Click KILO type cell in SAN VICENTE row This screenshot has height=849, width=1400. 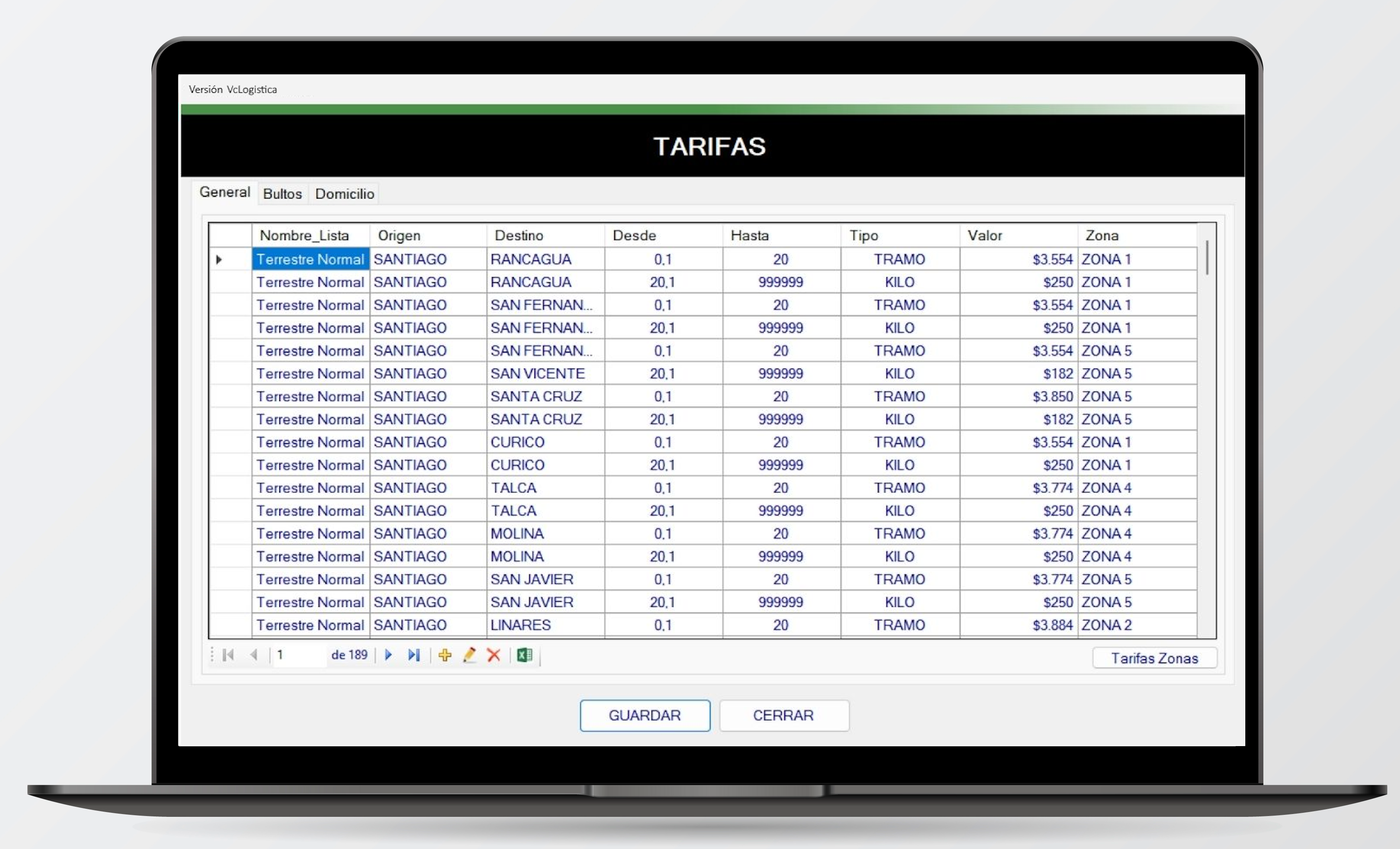(x=901, y=374)
